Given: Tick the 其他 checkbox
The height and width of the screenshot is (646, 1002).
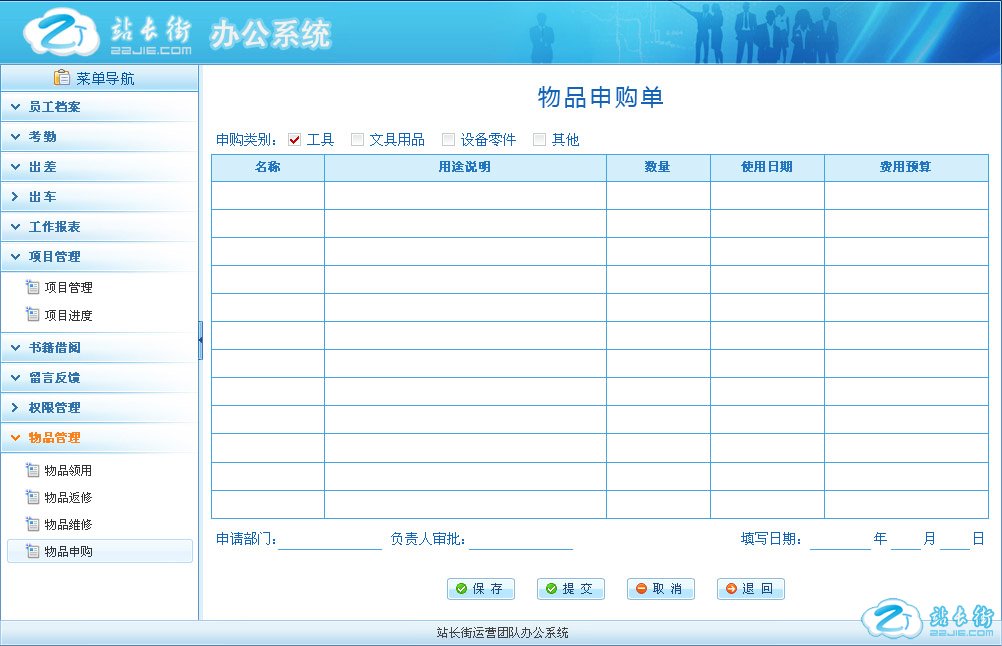Looking at the screenshot, I should 539,140.
